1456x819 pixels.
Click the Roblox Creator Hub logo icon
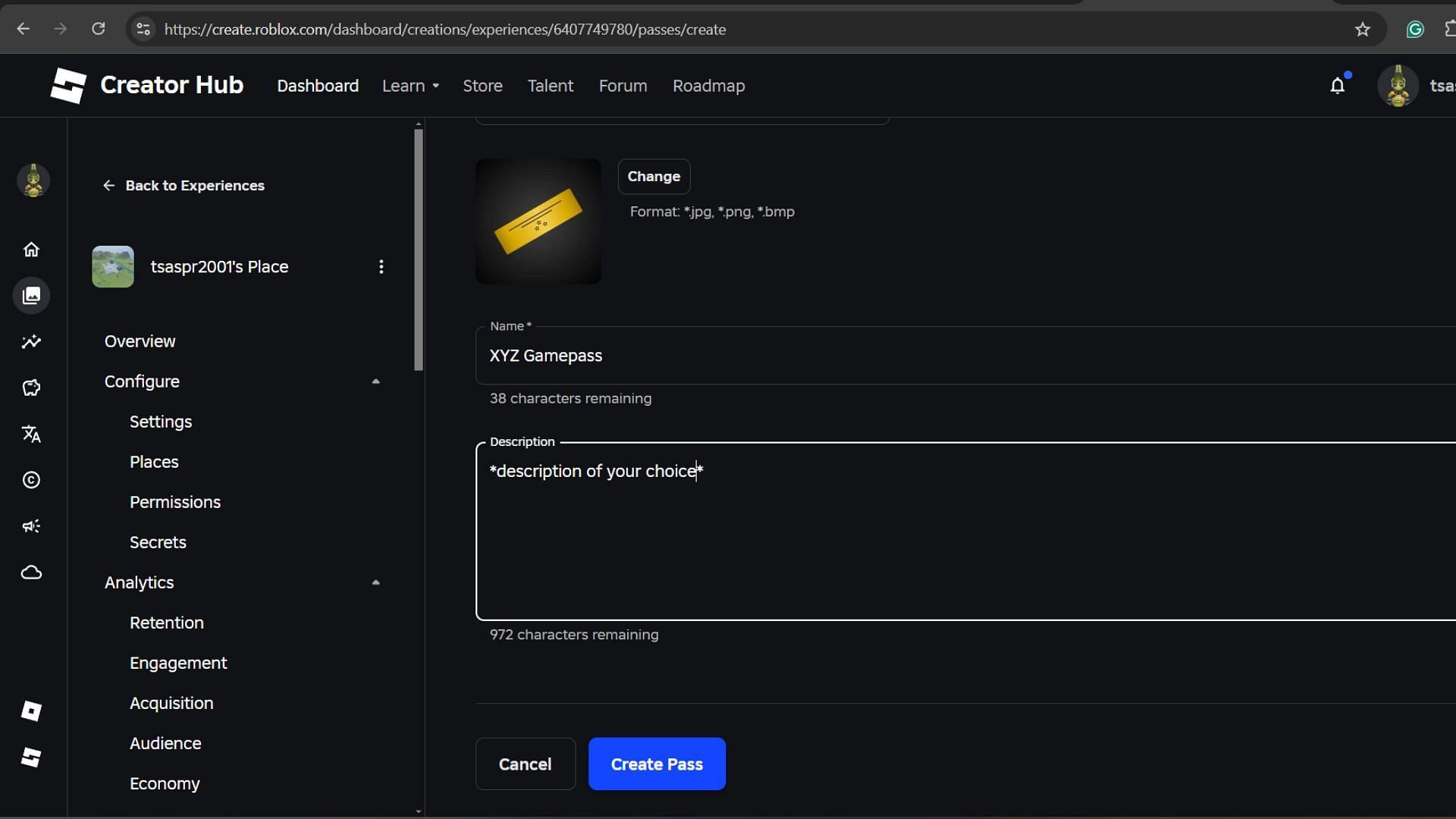[68, 85]
